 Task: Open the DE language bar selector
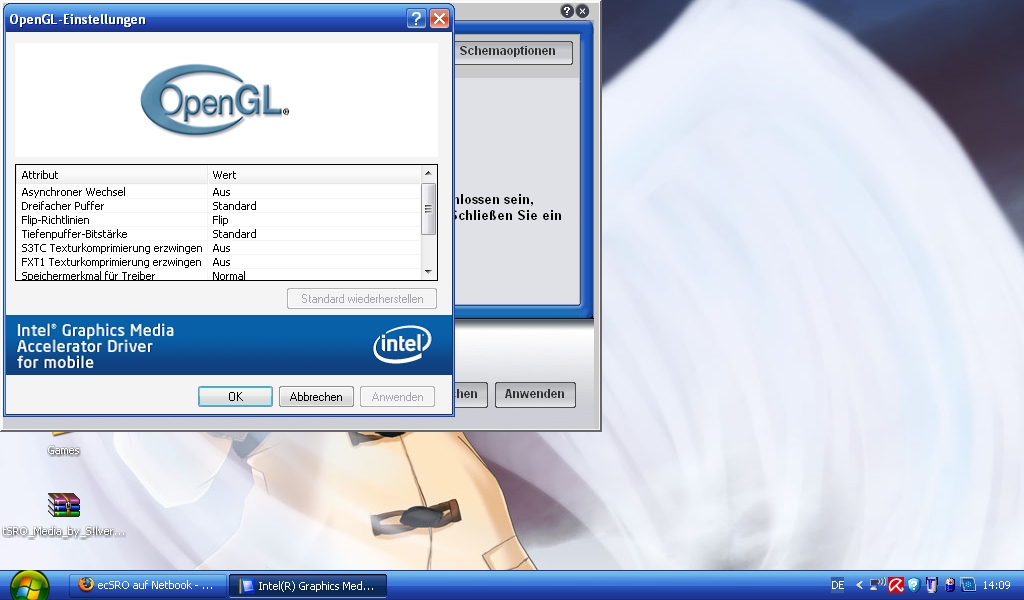(837, 585)
